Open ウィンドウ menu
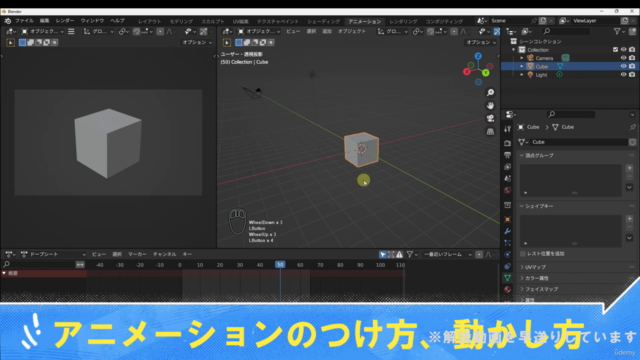 (92, 20)
